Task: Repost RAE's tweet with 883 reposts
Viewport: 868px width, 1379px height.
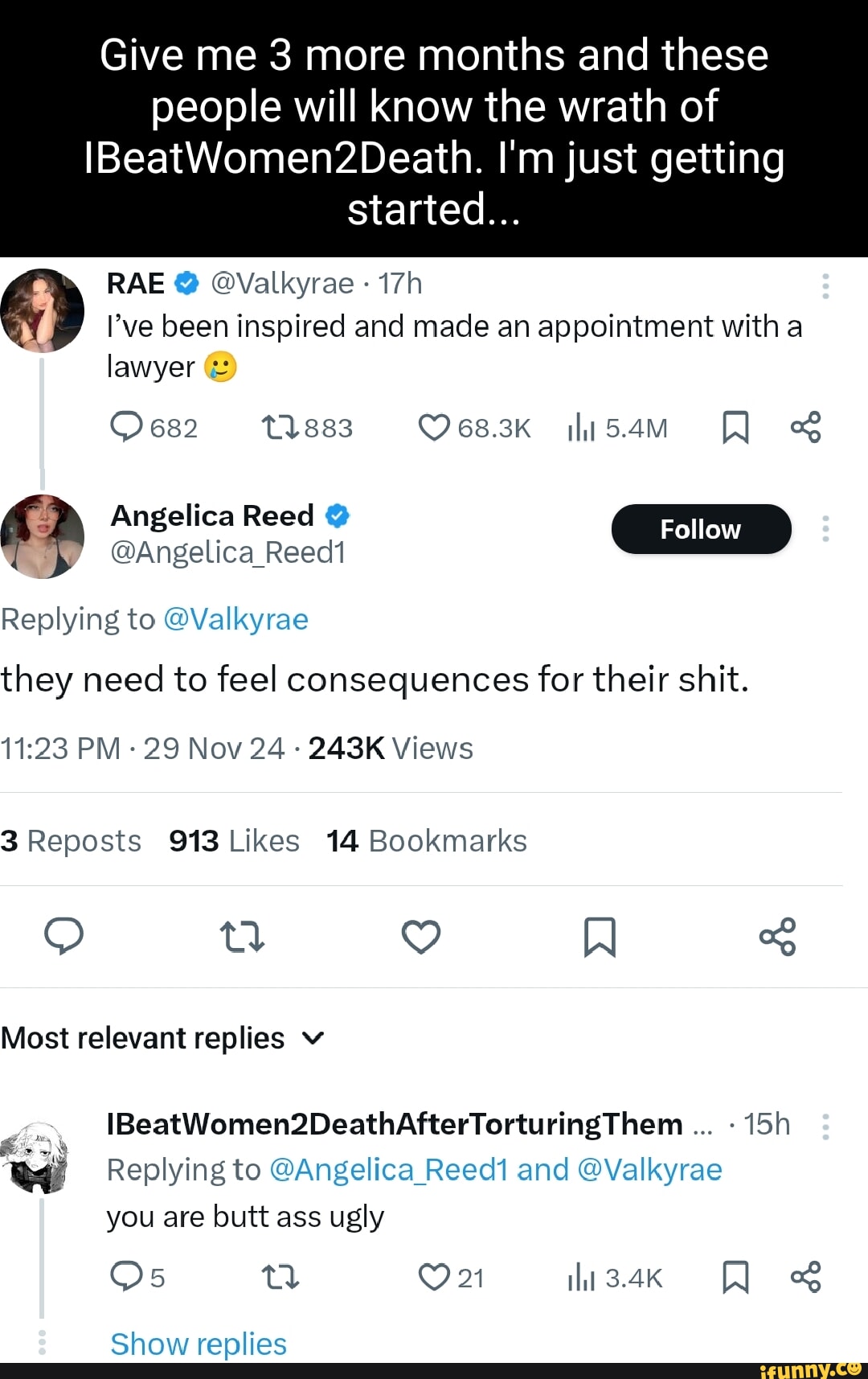Action: tap(280, 428)
